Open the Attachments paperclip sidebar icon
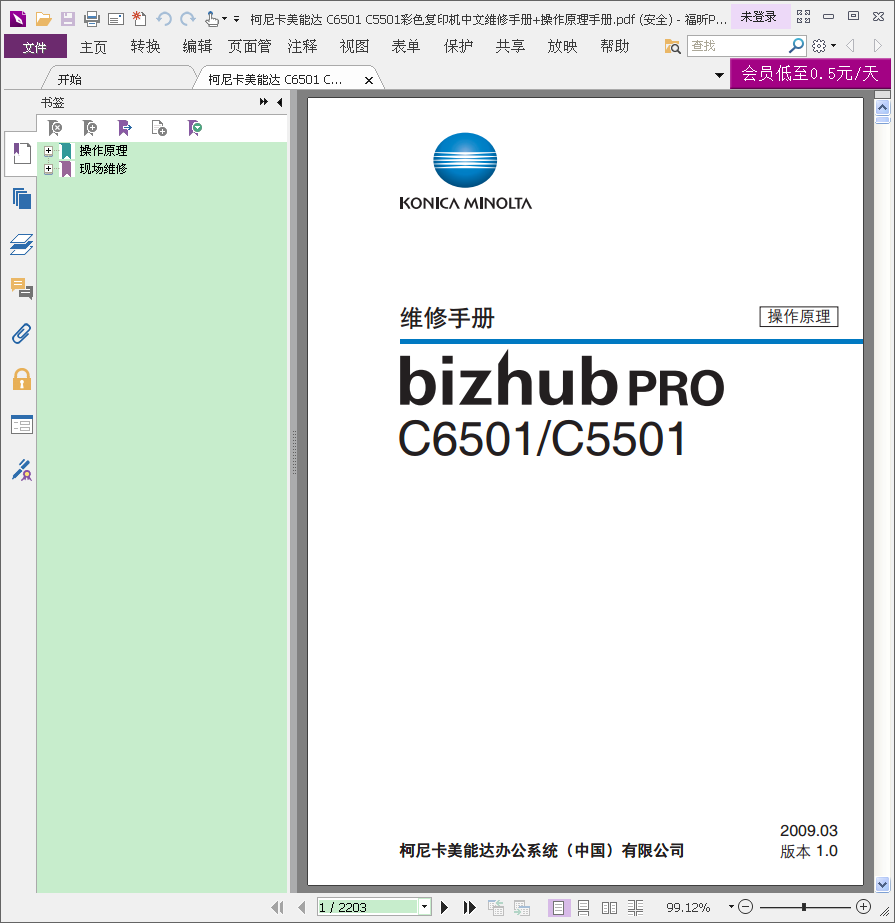 point(22,334)
